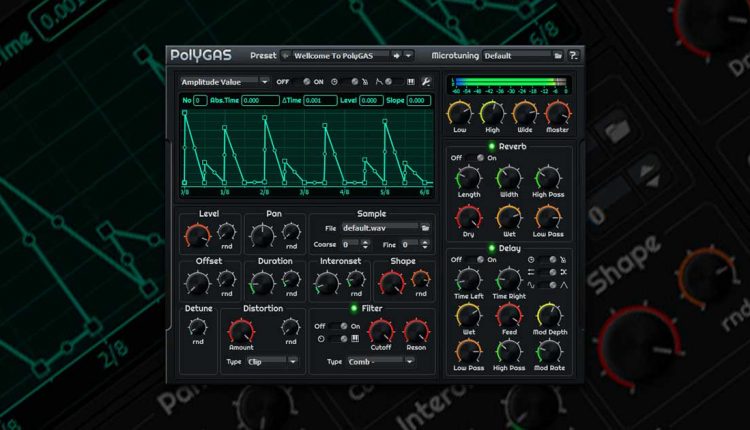
Task: Click the Delay metronome icon
Action: click(x=563, y=260)
